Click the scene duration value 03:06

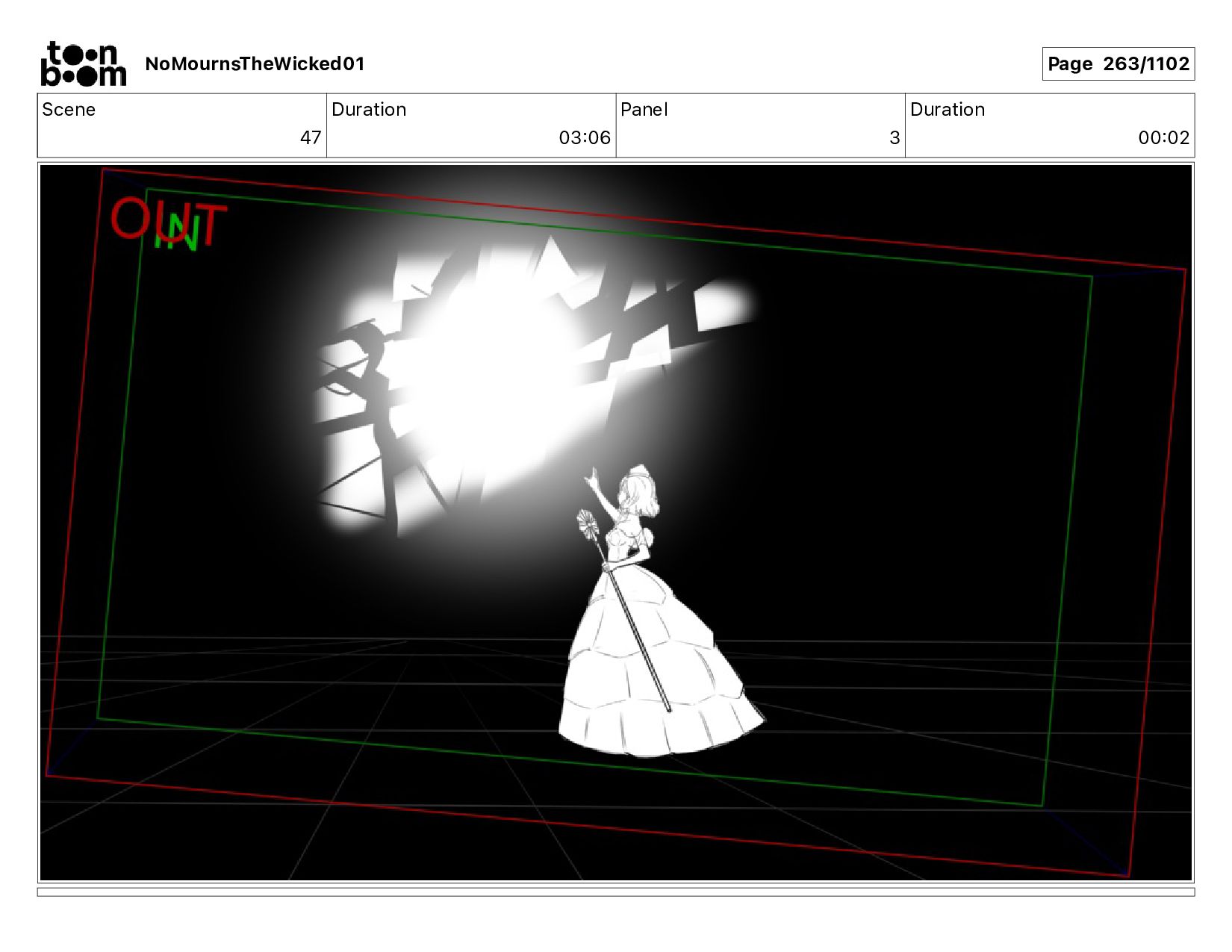point(585,138)
